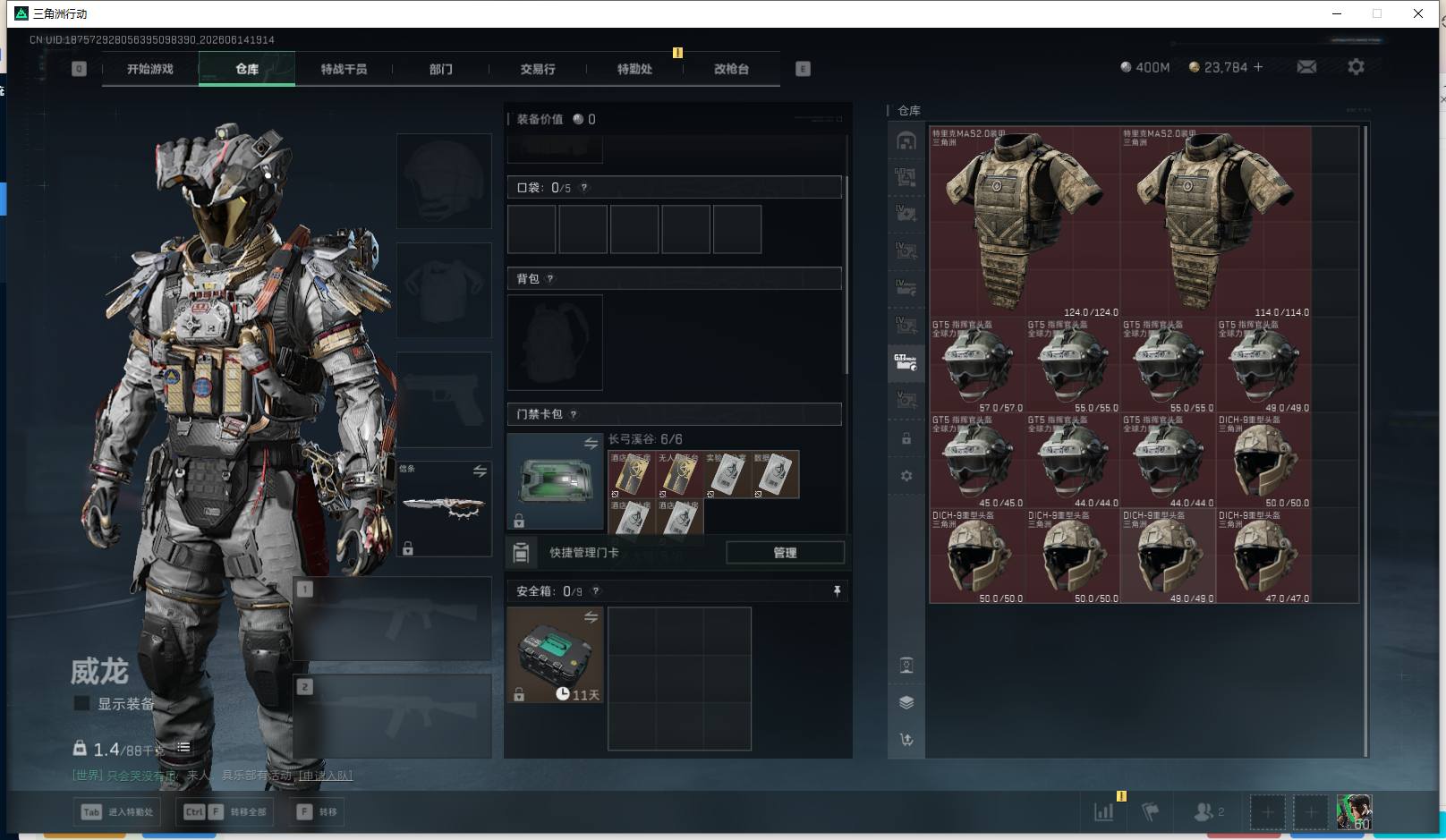Screen dimensions: 1446x840
Task: Click the empty backpack slot
Action: (x=555, y=343)
